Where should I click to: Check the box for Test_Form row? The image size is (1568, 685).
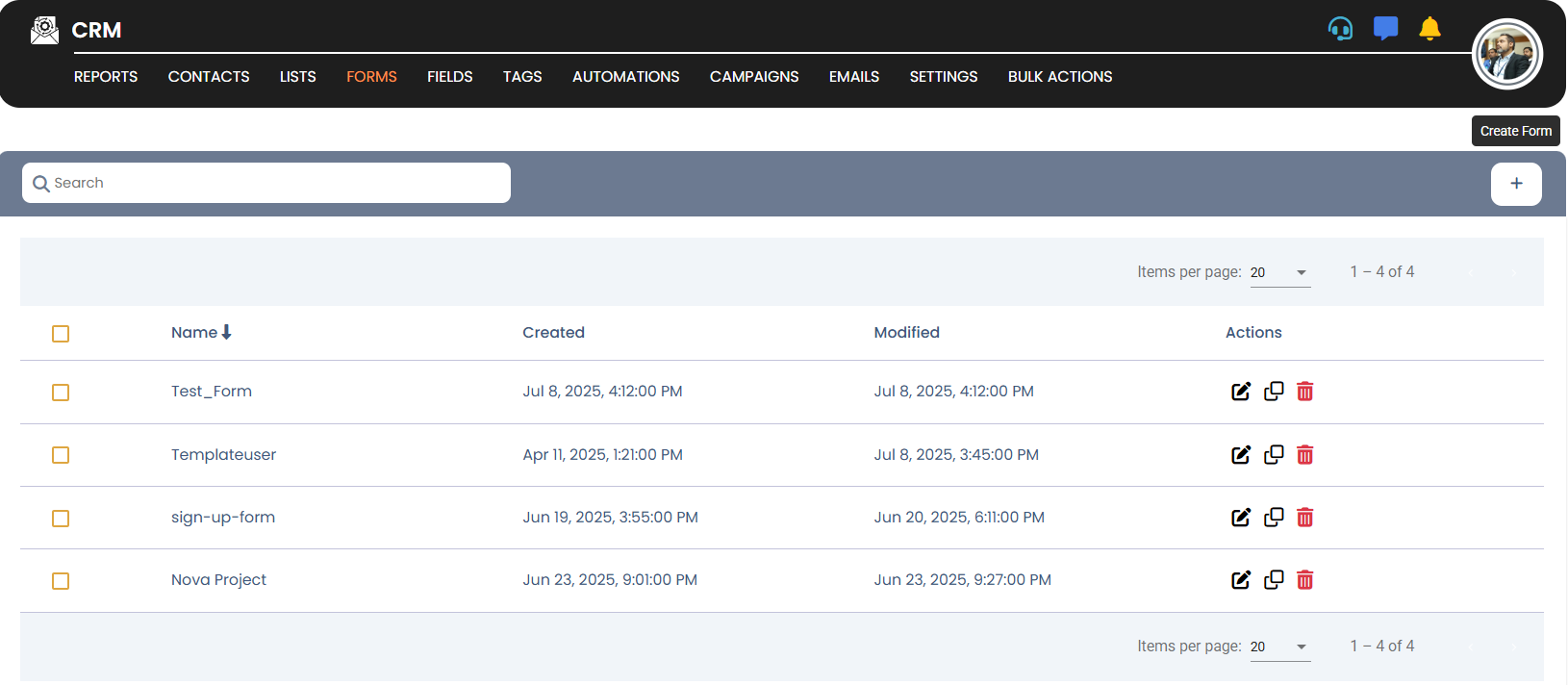(x=61, y=393)
